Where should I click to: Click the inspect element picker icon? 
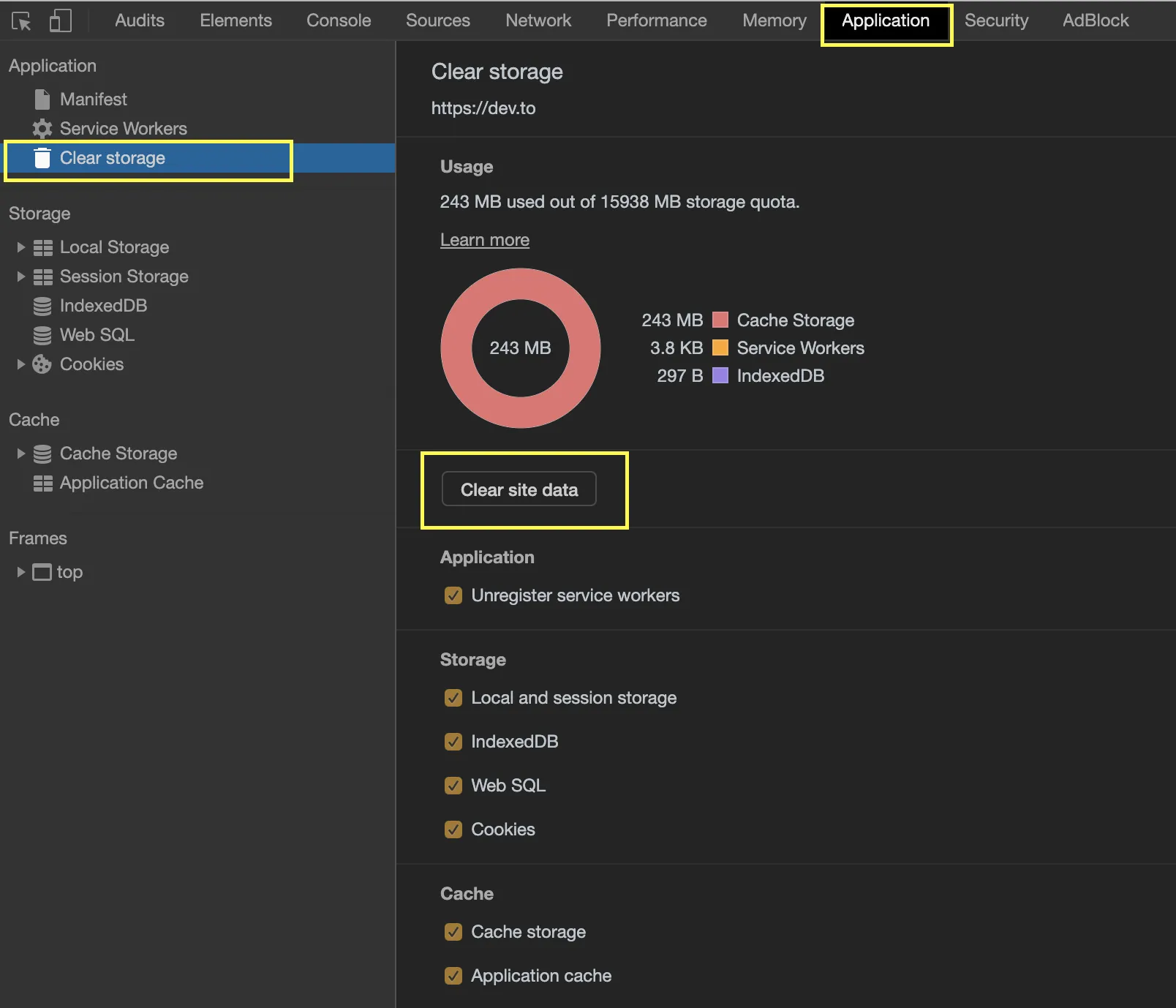coord(22,21)
